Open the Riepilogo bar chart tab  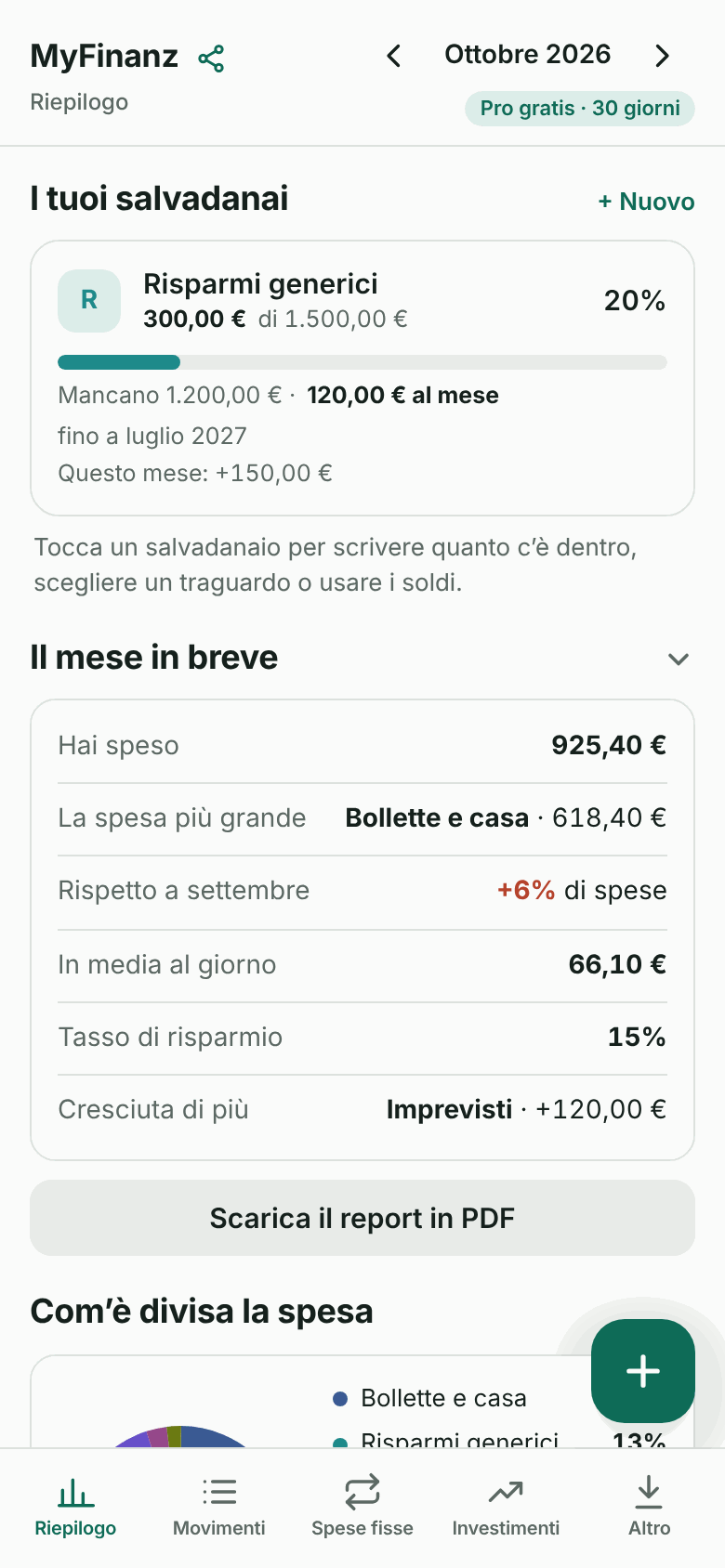click(x=75, y=1508)
